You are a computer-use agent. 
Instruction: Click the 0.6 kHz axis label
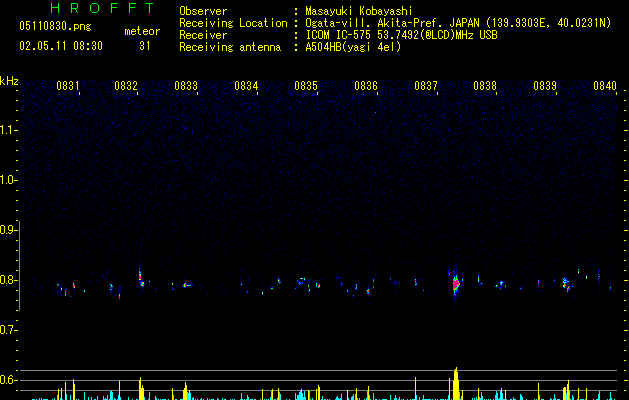pos(8,380)
